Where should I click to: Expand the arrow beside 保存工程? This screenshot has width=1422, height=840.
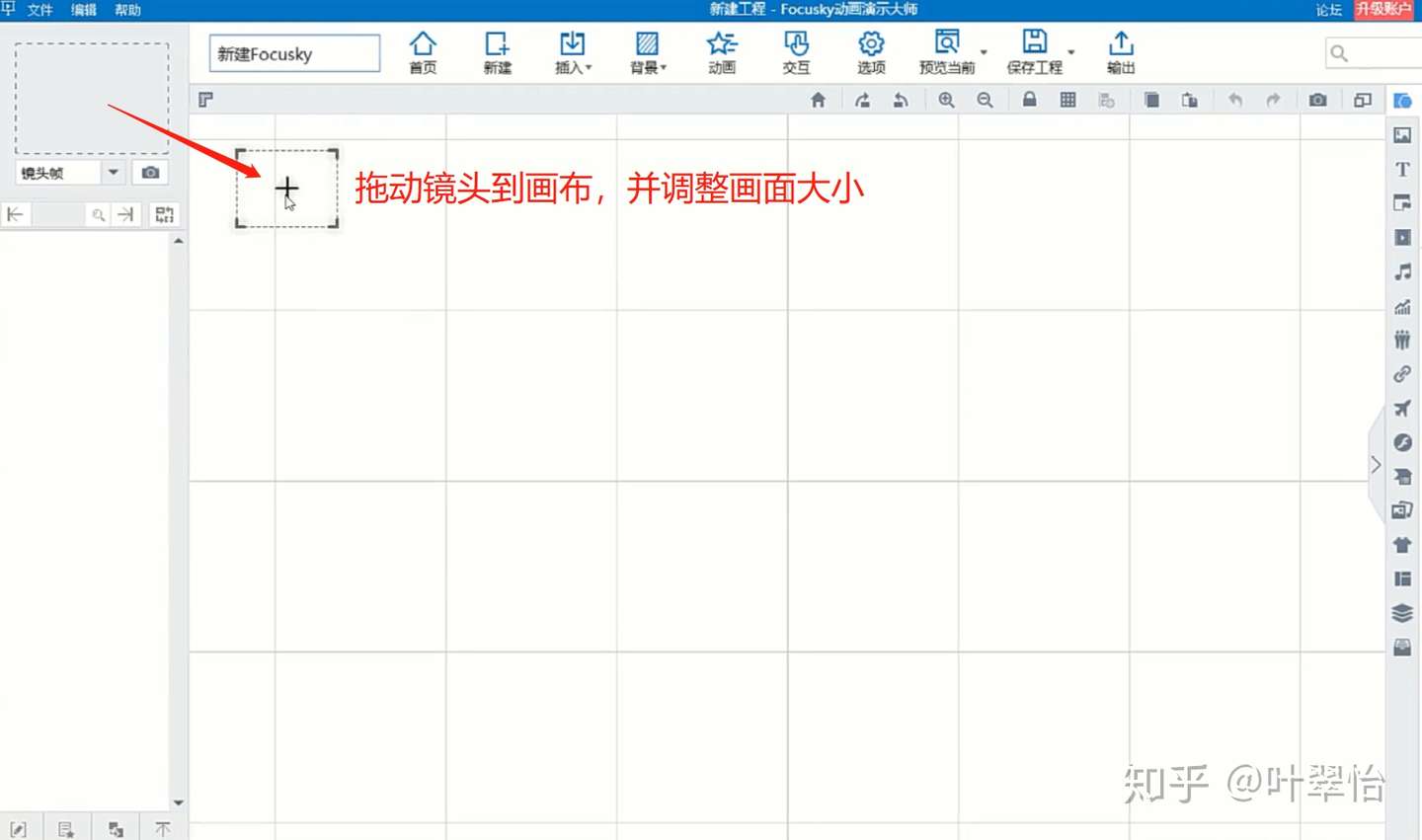(x=1071, y=52)
